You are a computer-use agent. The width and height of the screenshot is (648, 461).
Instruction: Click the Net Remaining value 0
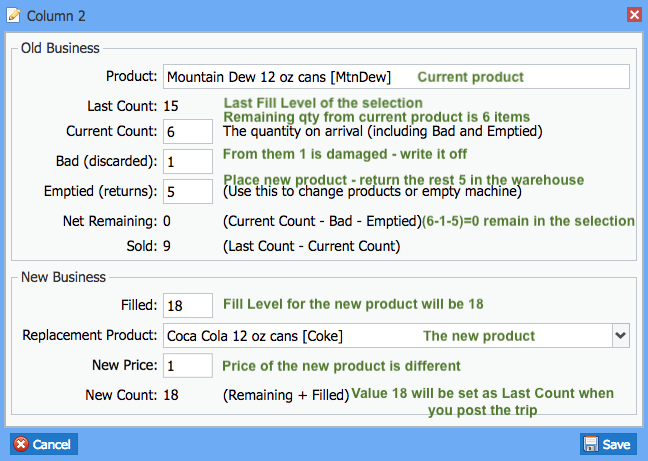click(x=167, y=221)
